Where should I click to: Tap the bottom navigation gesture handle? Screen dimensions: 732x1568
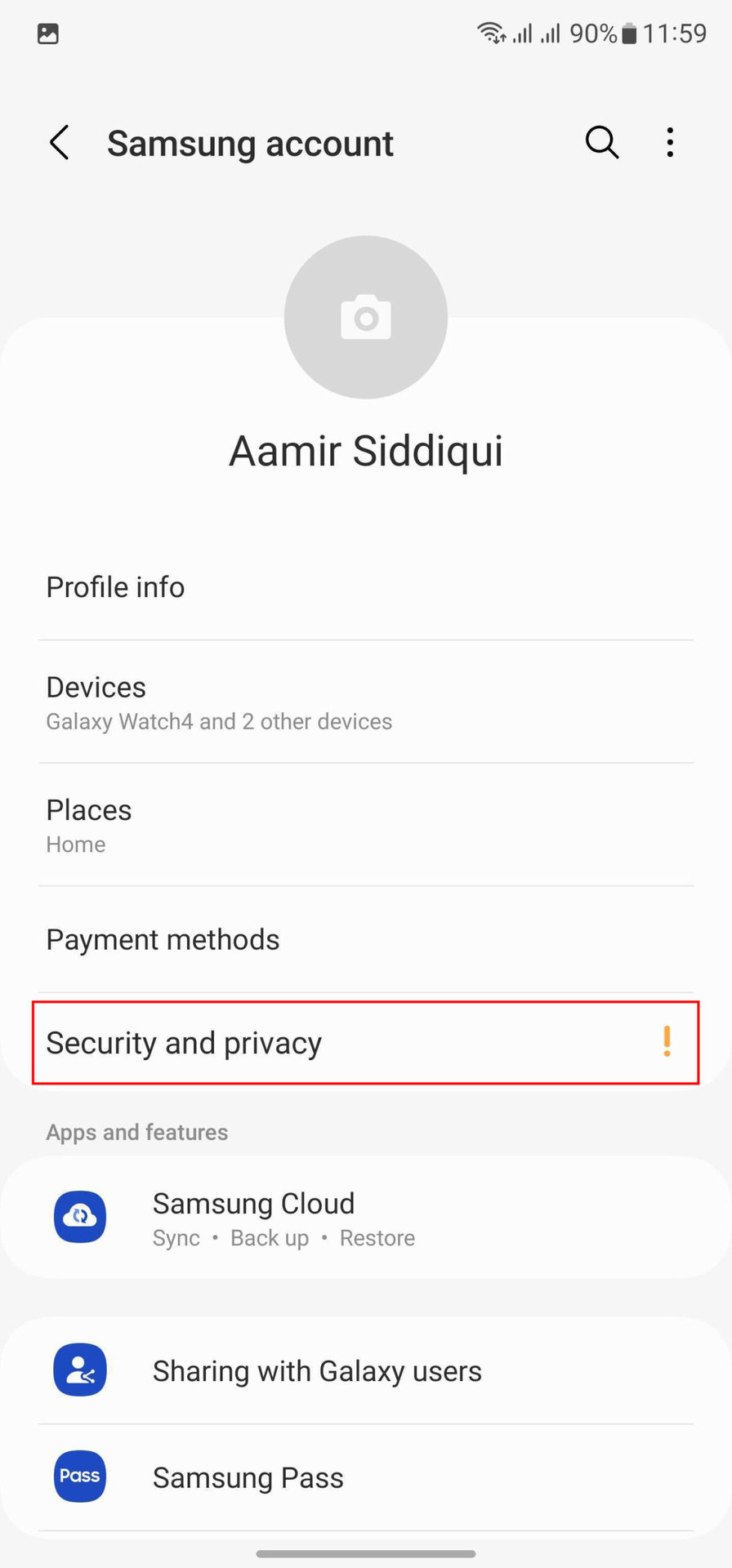[x=366, y=1553]
